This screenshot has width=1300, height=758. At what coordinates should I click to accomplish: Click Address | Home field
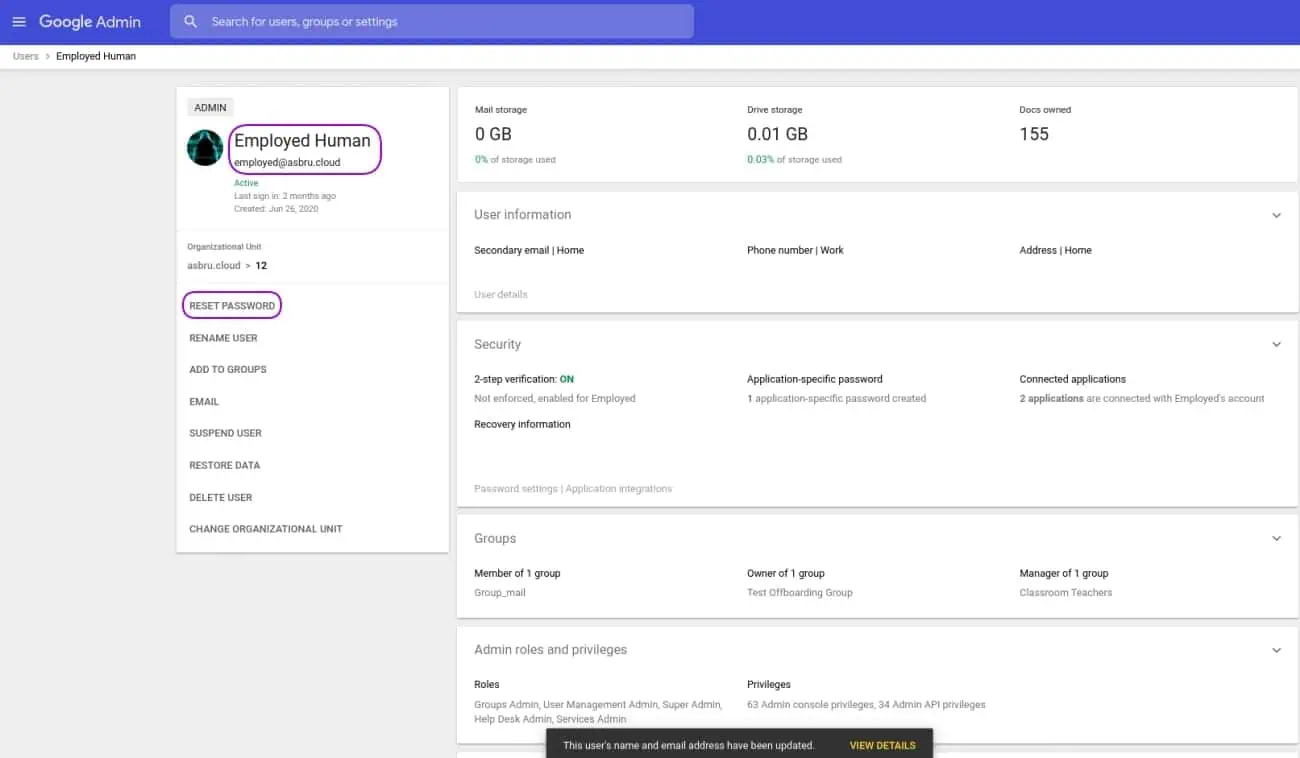coord(1055,250)
